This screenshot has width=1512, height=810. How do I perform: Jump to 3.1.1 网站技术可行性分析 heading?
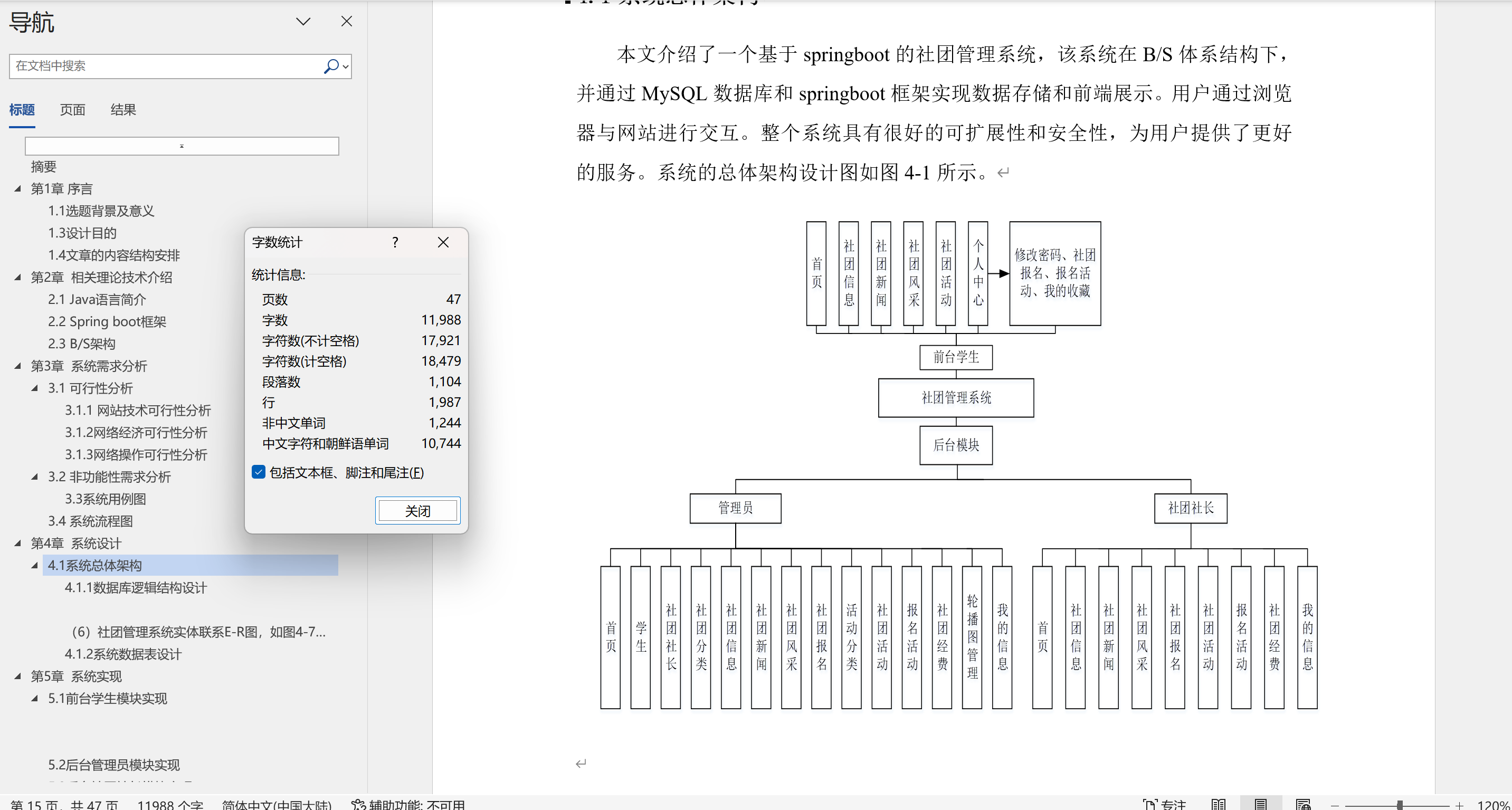pyautogui.click(x=138, y=411)
